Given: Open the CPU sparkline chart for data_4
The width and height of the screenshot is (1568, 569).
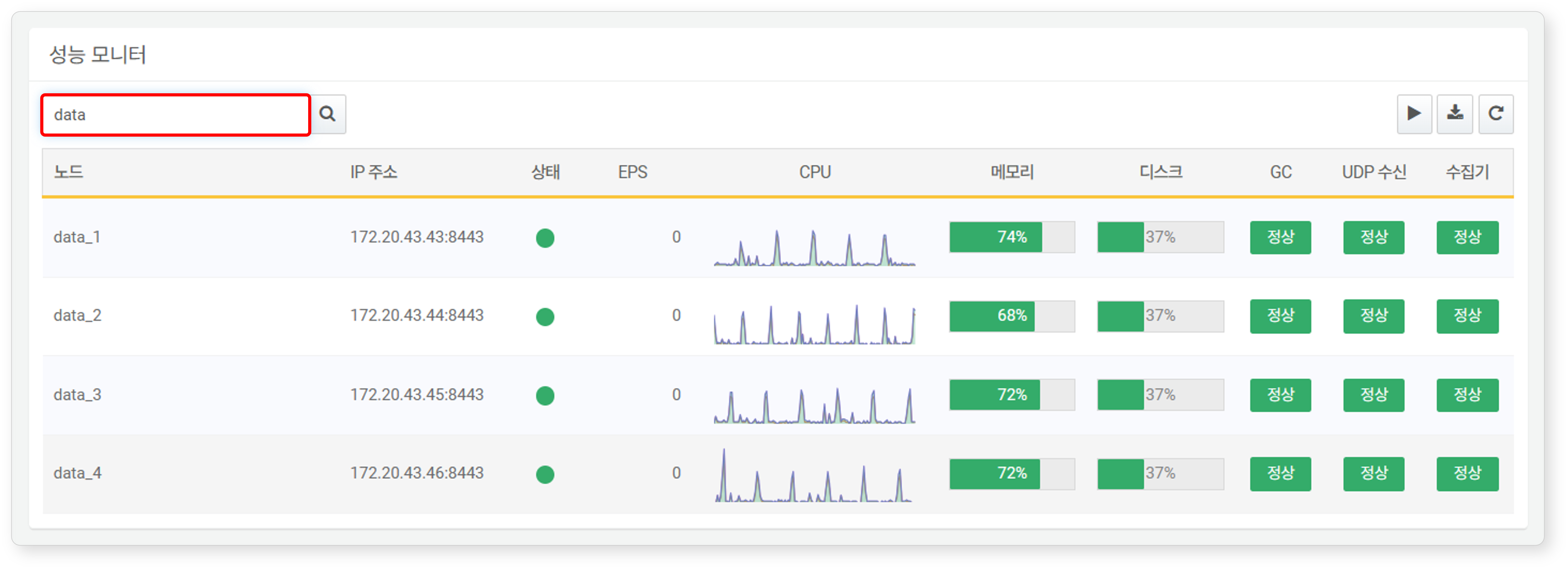Looking at the screenshot, I should tap(814, 475).
